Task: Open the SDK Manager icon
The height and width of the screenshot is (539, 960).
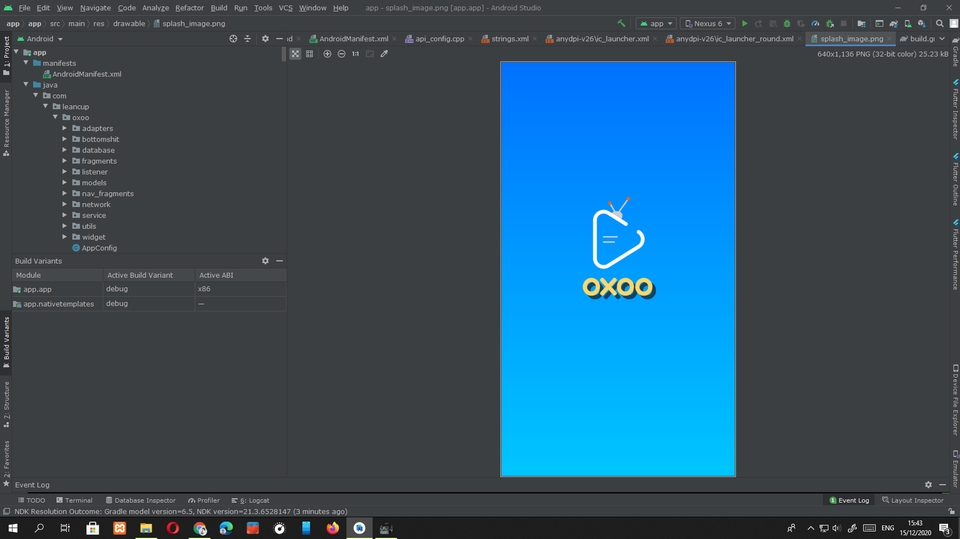Action: (921, 23)
